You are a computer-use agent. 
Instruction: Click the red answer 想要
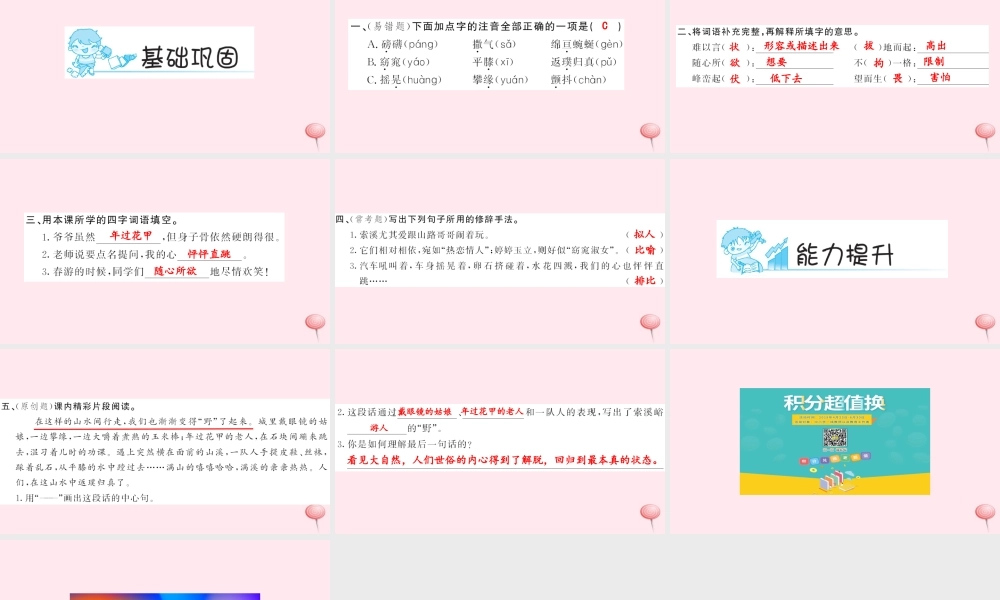(x=776, y=62)
